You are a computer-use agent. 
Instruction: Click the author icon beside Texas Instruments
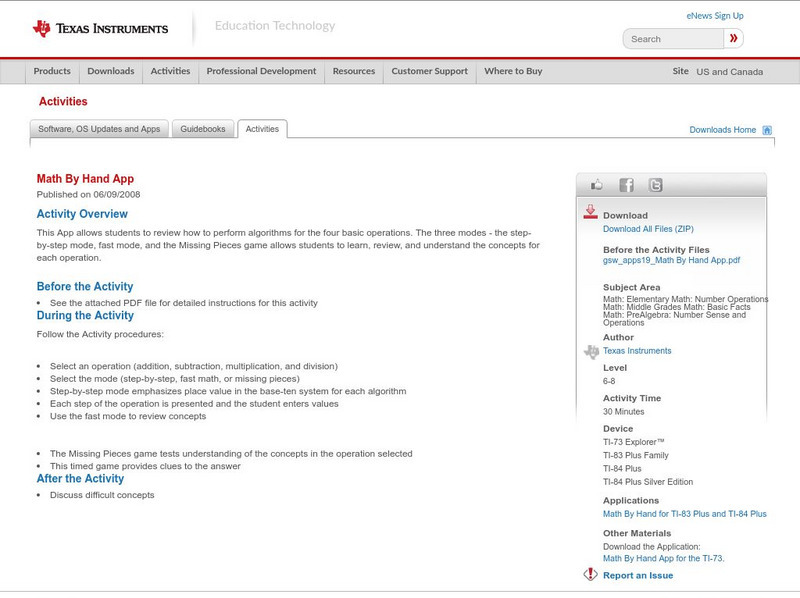[x=591, y=351]
